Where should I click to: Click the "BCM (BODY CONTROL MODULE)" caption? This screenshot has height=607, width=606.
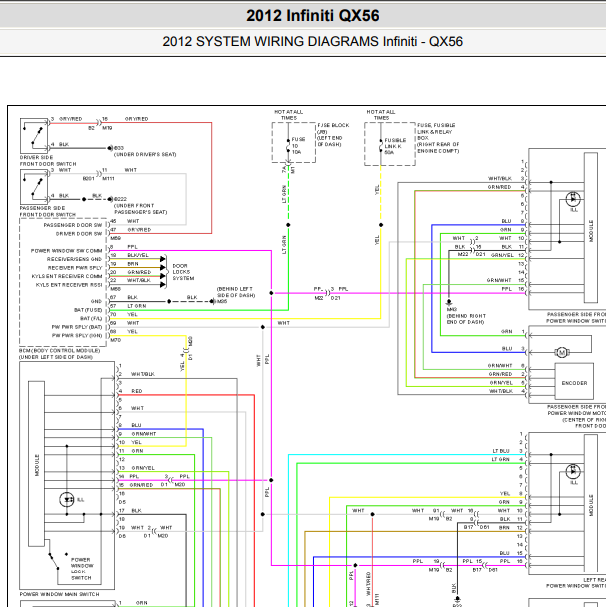tap(60, 351)
